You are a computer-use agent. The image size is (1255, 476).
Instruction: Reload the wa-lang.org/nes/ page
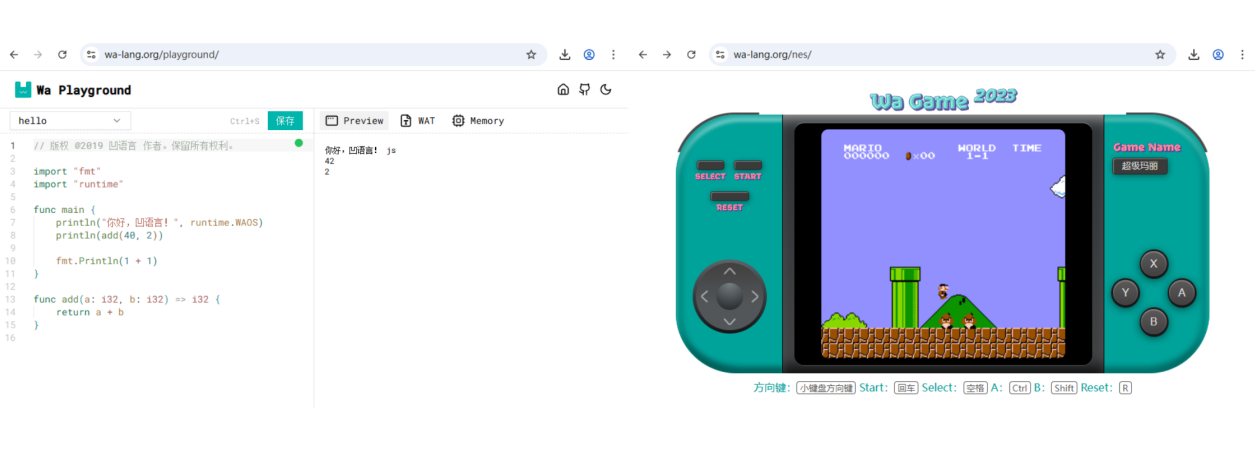tap(691, 55)
